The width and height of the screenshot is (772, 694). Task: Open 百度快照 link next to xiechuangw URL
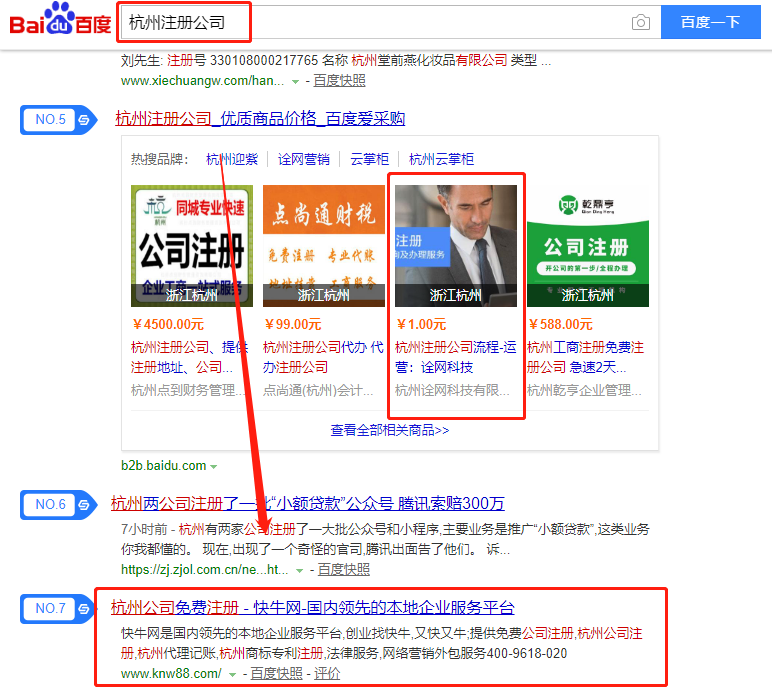339,81
